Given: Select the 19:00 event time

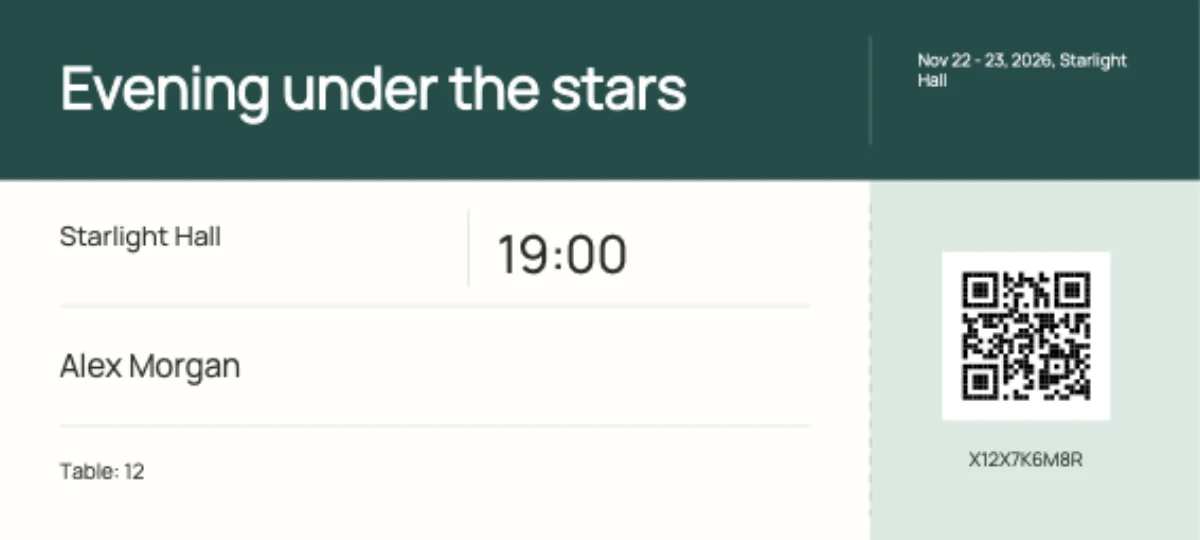Looking at the screenshot, I should [562, 255].
